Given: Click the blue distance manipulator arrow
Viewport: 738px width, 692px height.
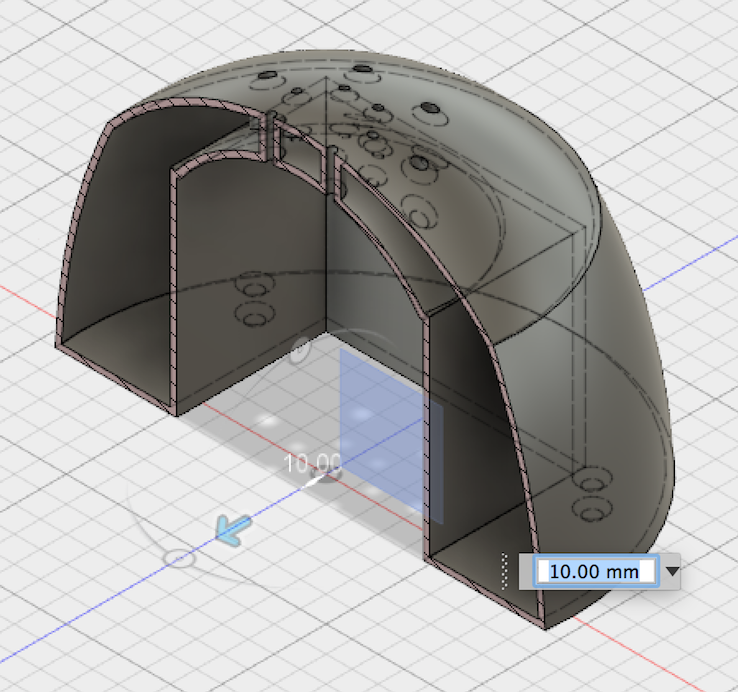Looking at the screenshot, I should click(233, 529).
